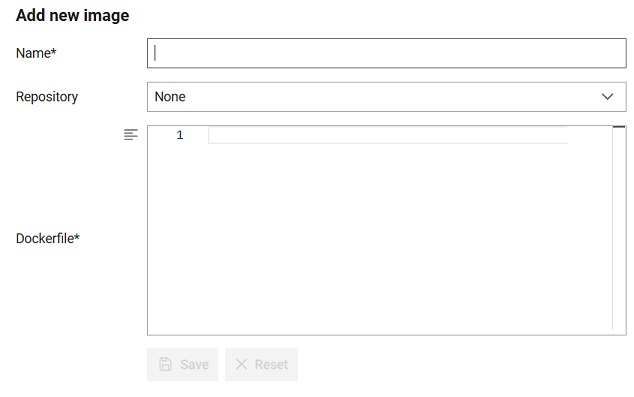
Task: Focus the Name input field
Action: point(387,53)
